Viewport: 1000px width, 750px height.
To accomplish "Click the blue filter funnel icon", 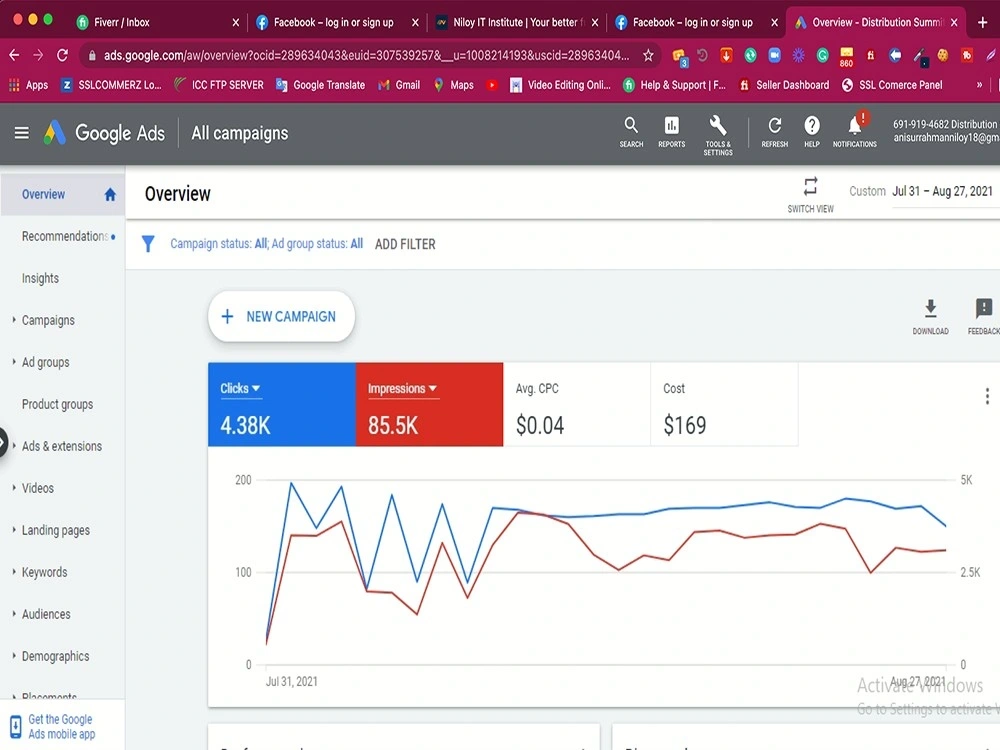I will [148, 244].
